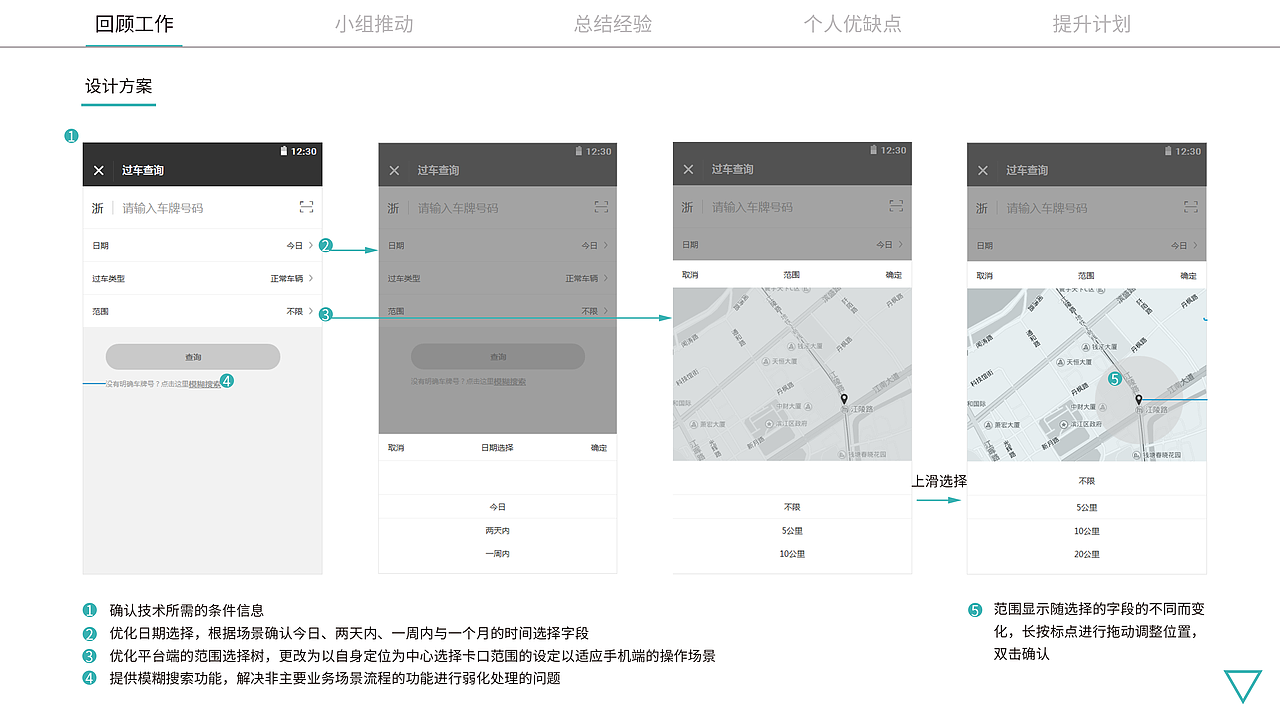Click the 上滑选择 label between mockups

939,481
